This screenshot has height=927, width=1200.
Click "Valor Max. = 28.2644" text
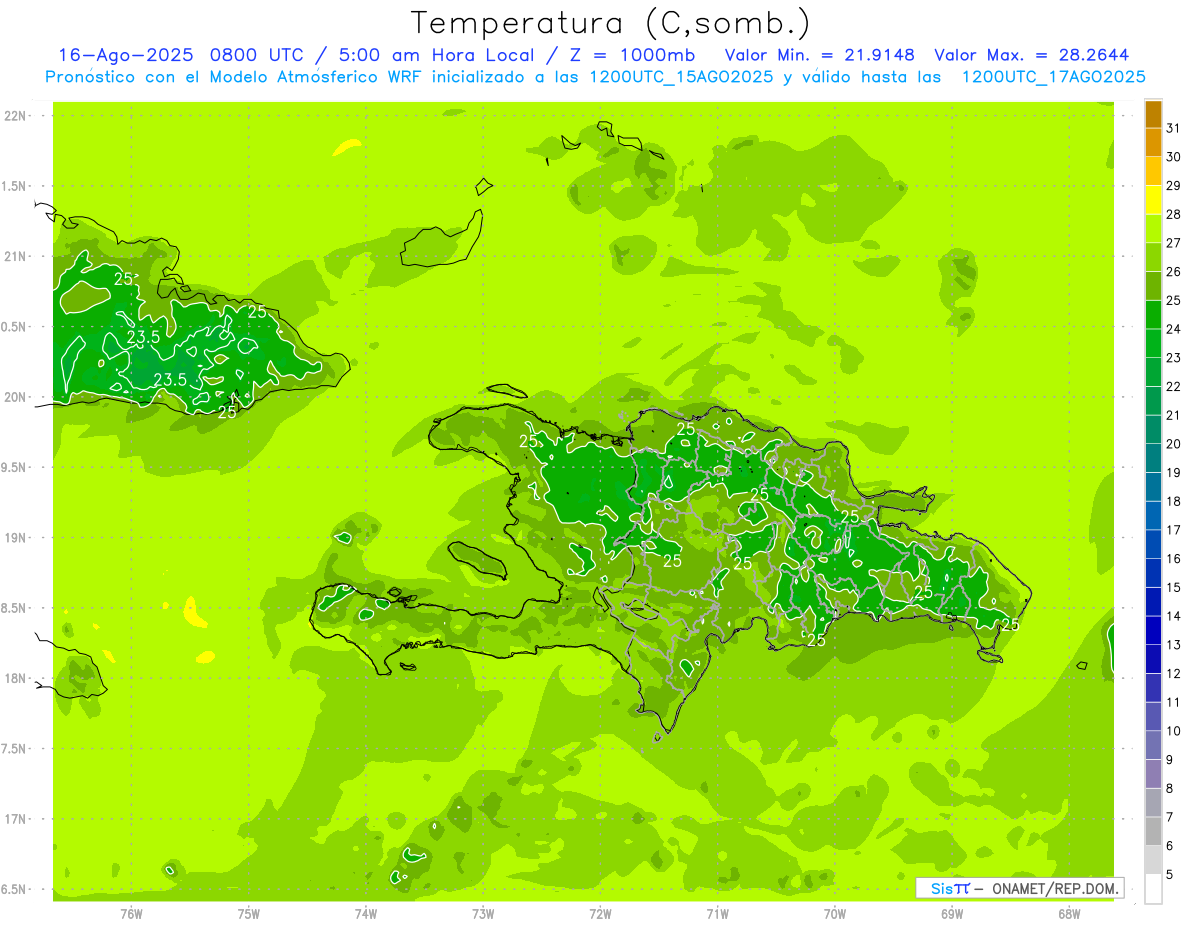[x=1031, y=55]
